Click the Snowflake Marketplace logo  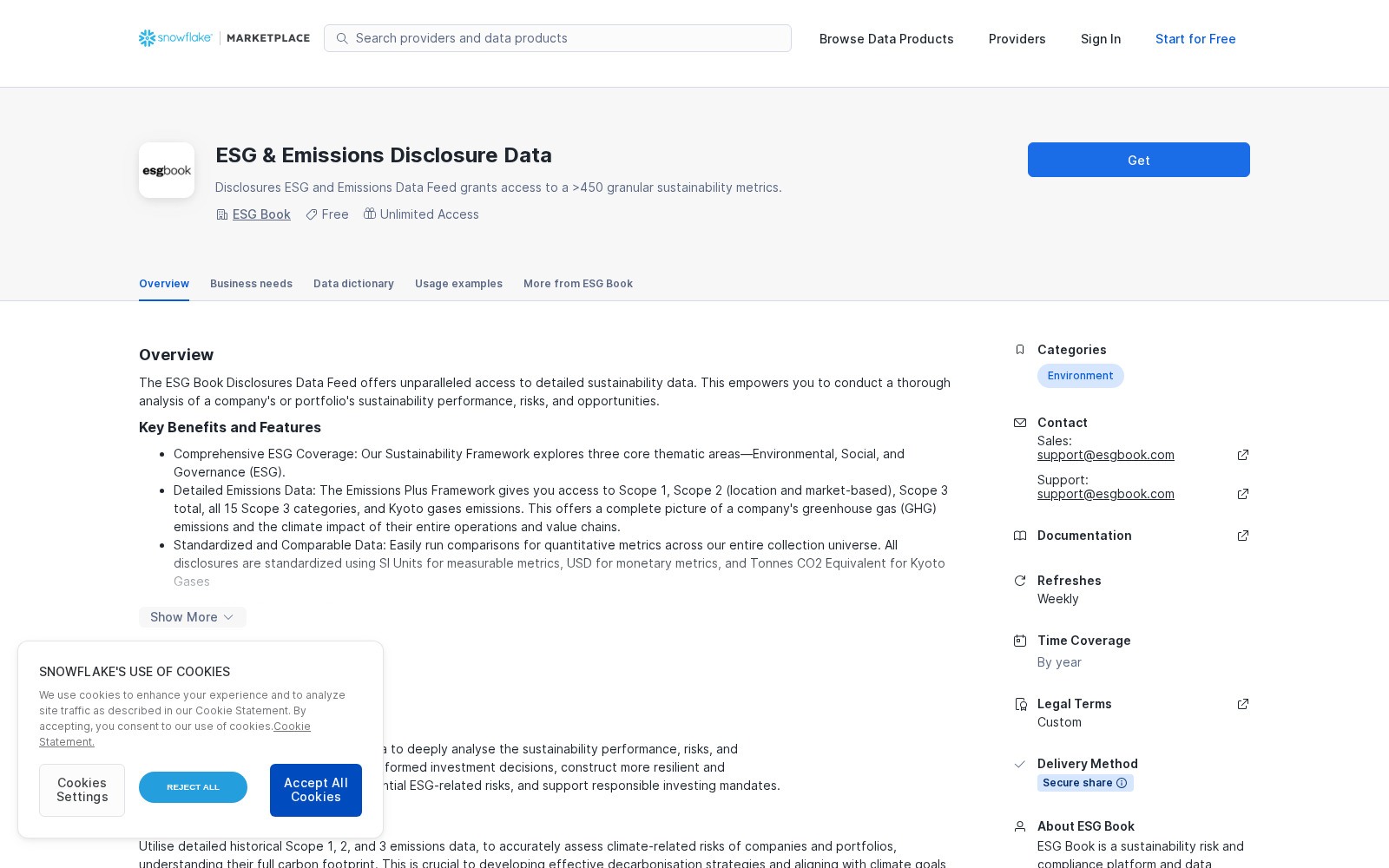tap(224, 38)
